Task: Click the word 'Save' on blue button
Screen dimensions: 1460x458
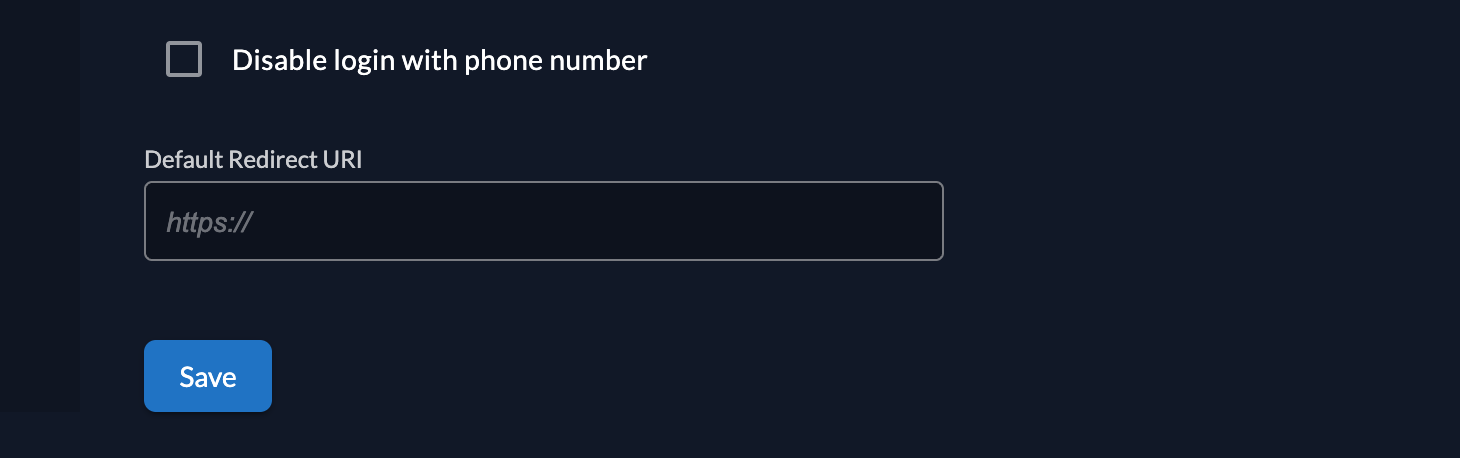Action: click(x=208, y=377)
